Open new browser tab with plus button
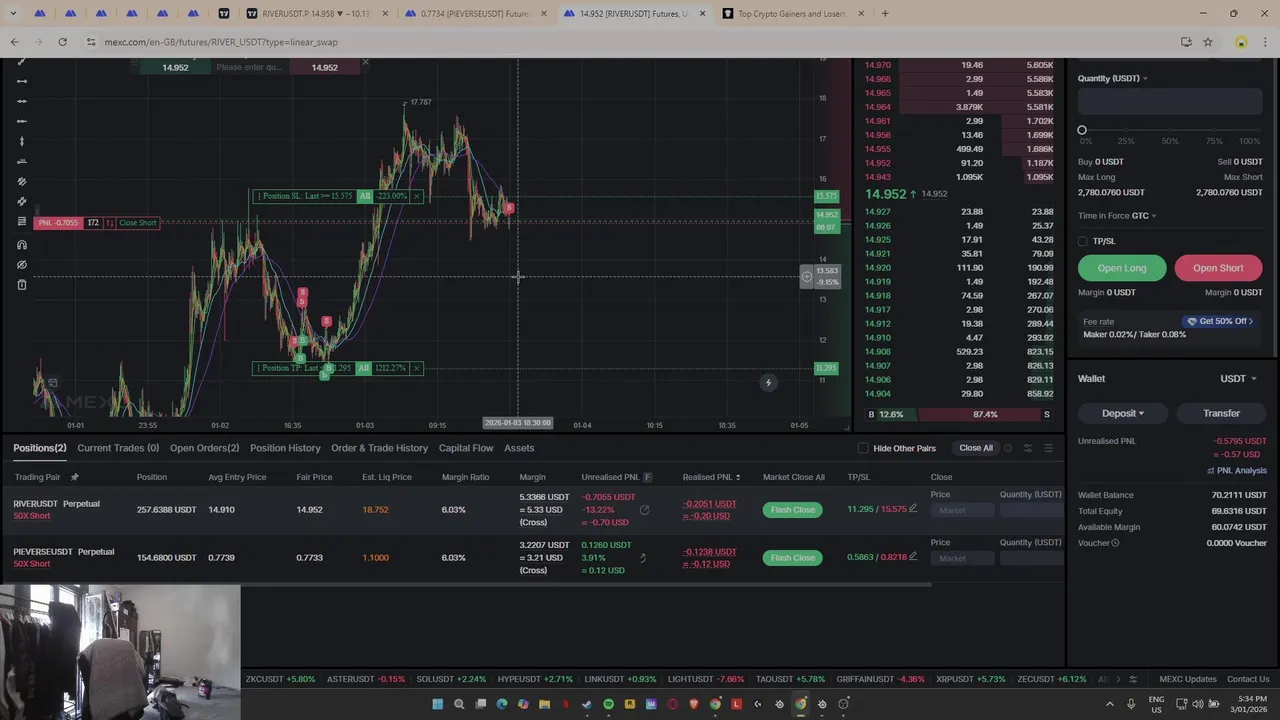Image resolution: width=1280 pixels, height=720 pixels. coord(885,14)
